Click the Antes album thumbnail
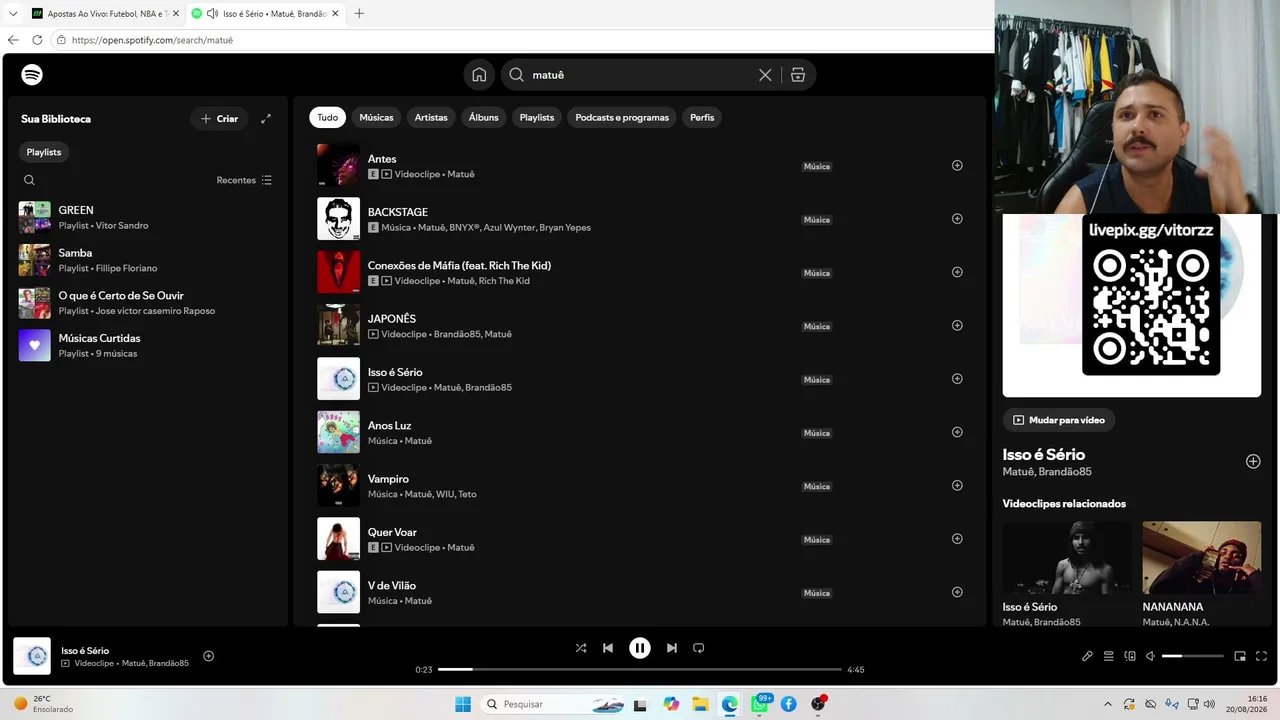Image resolution: width=1280 pixels, height=720 pixels. [338, 166]
